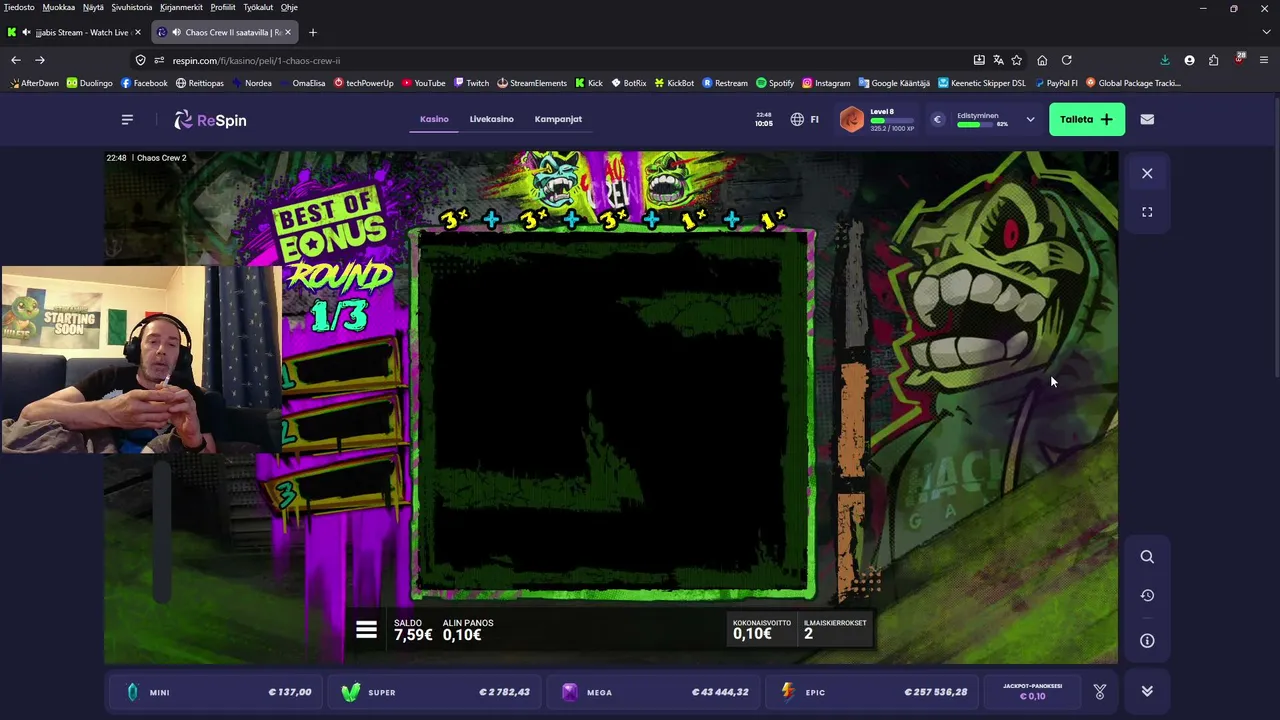Viewport: 1280px width, 720px height.
Task: Open the Kasino tab
Action: pos(434,119)
